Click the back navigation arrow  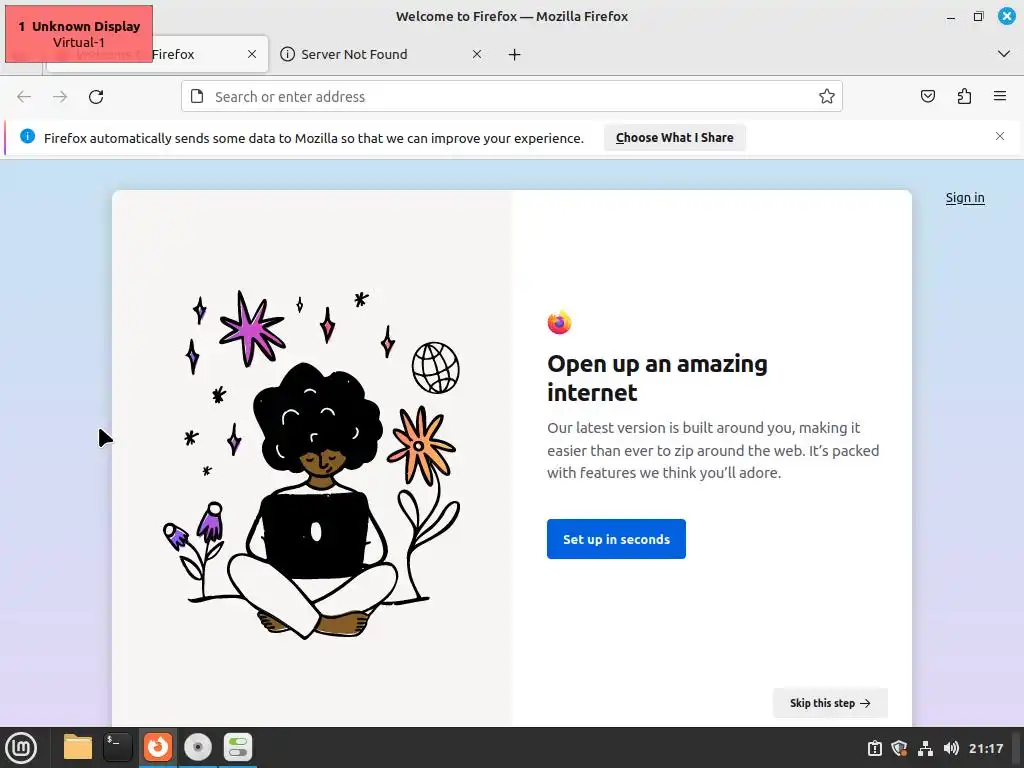tap(24, 97)
